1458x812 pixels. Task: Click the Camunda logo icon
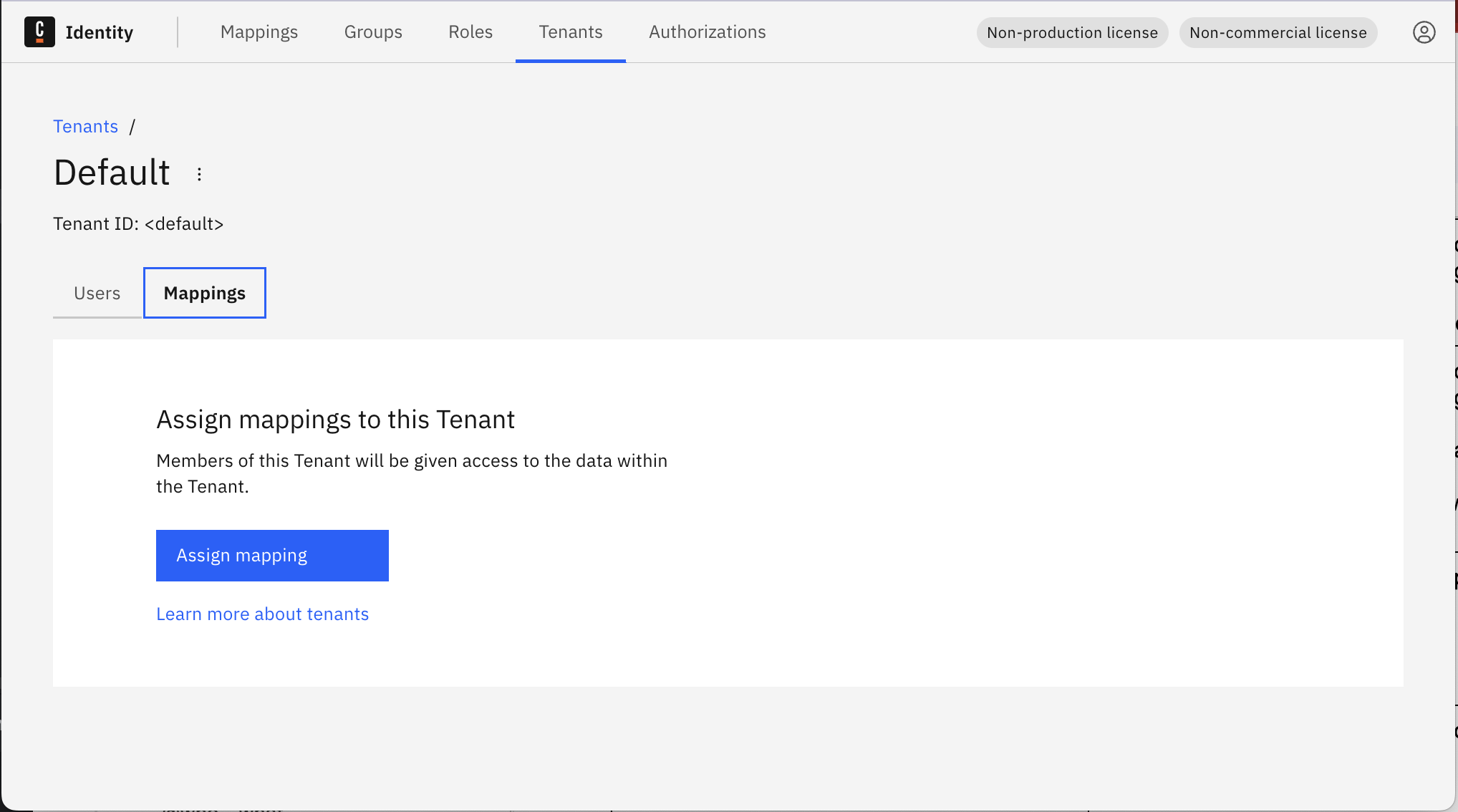[40, 32]
